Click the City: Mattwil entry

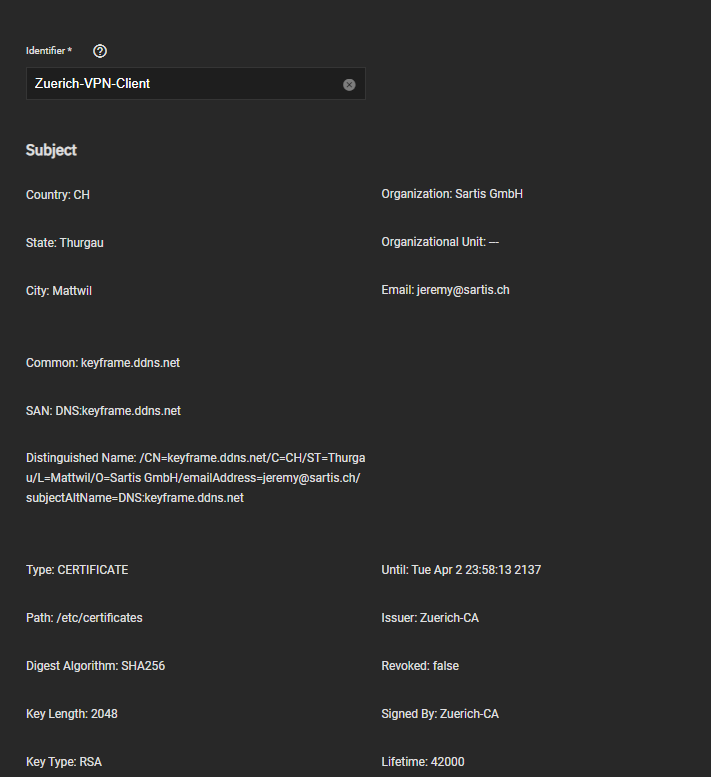(x=59, y=291)
